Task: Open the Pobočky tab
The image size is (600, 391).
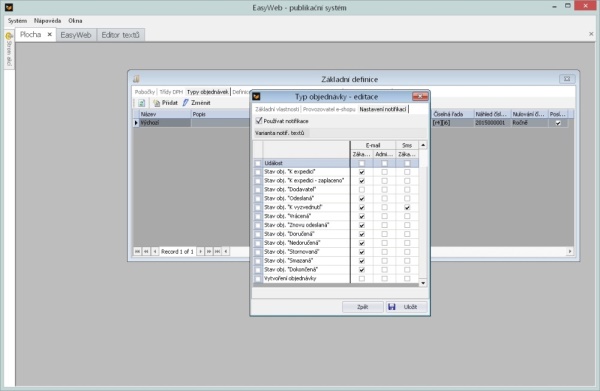Action: click(x=145, y=92)
